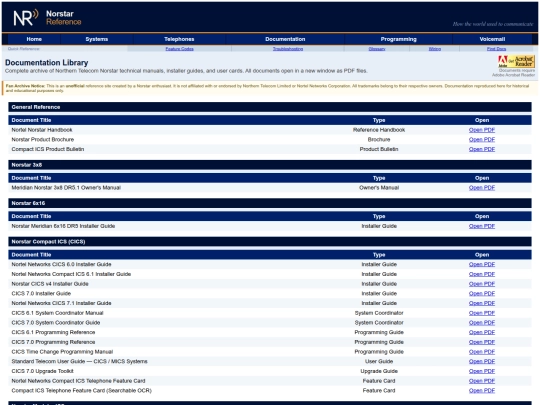The image size is (540, 405).
Task: Click the Nortel Norstar Handbook title
Action: (x=42, y=130)
